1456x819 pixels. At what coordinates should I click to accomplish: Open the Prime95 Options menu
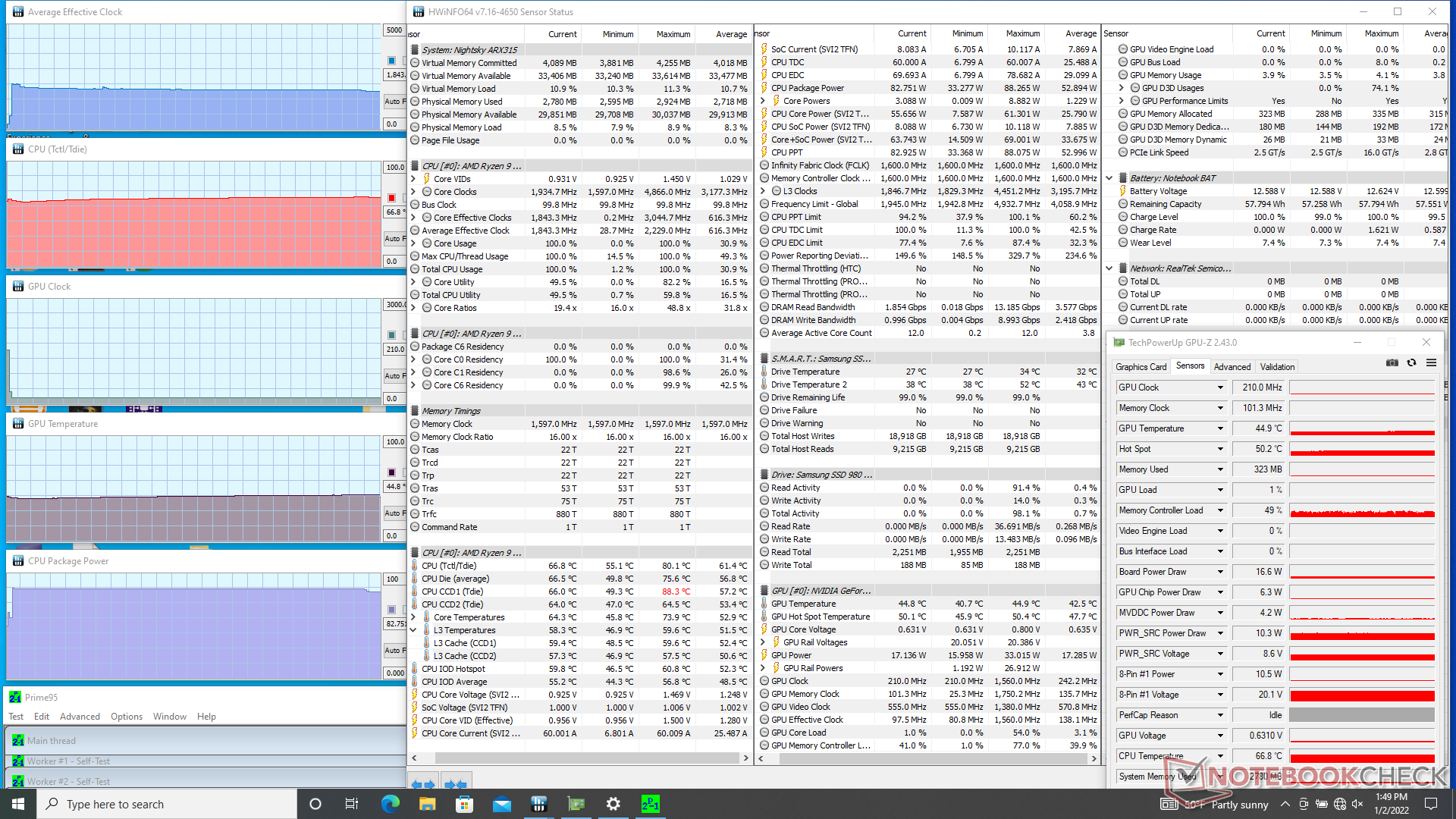126,717
